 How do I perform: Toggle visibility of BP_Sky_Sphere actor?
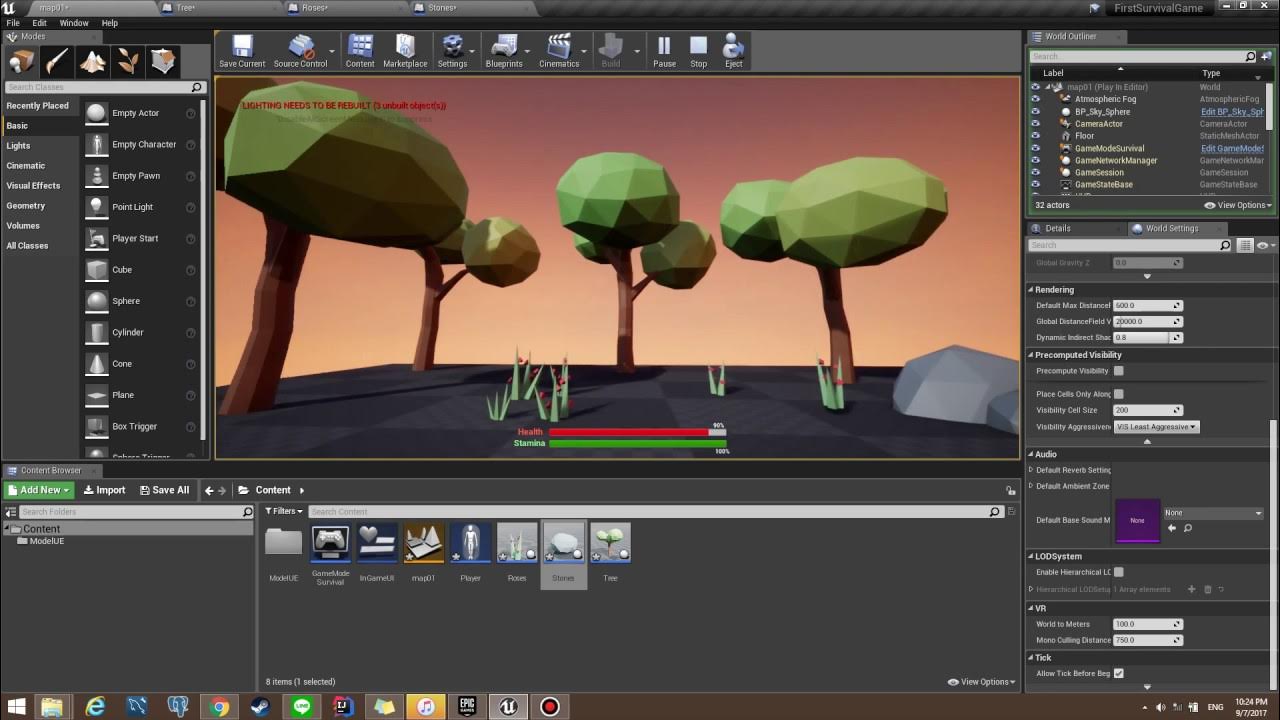click(1035, 111)
